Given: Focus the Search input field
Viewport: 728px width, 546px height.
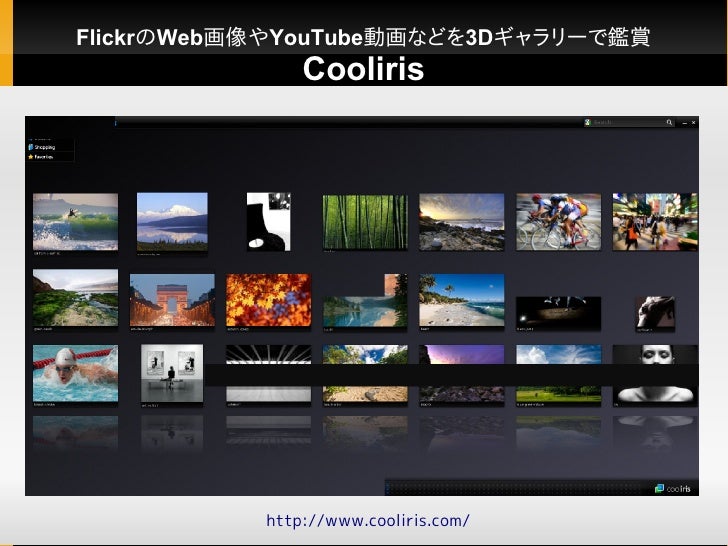Looking at the screenshot, I should pos(629,122).
